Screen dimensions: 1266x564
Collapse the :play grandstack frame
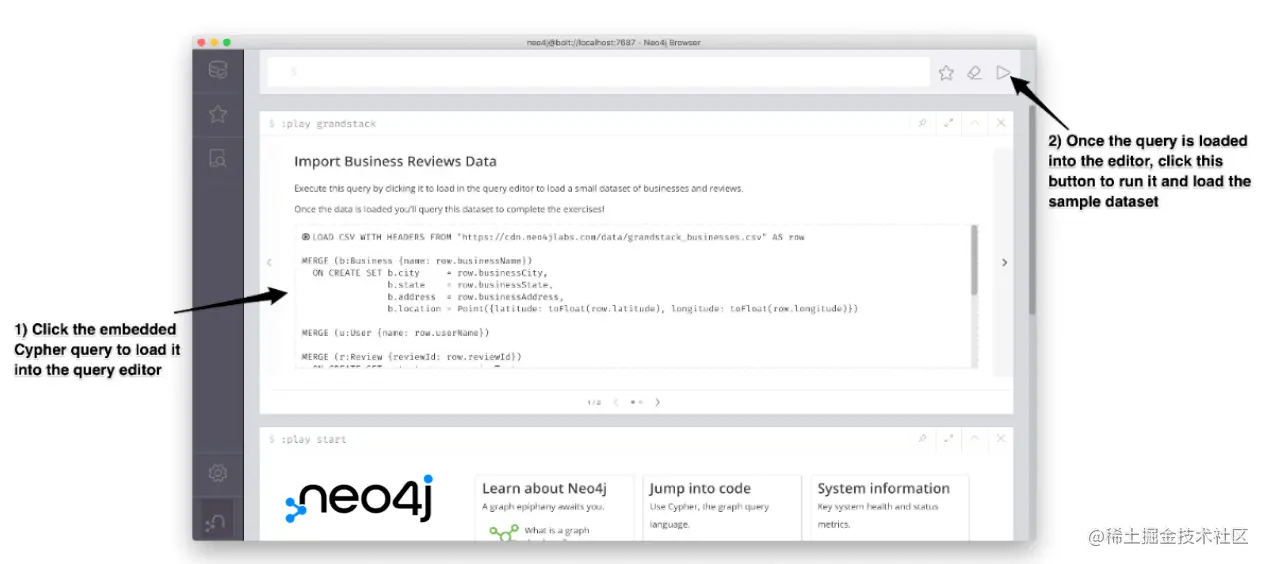pyautogui.click(x=975, y=124)
